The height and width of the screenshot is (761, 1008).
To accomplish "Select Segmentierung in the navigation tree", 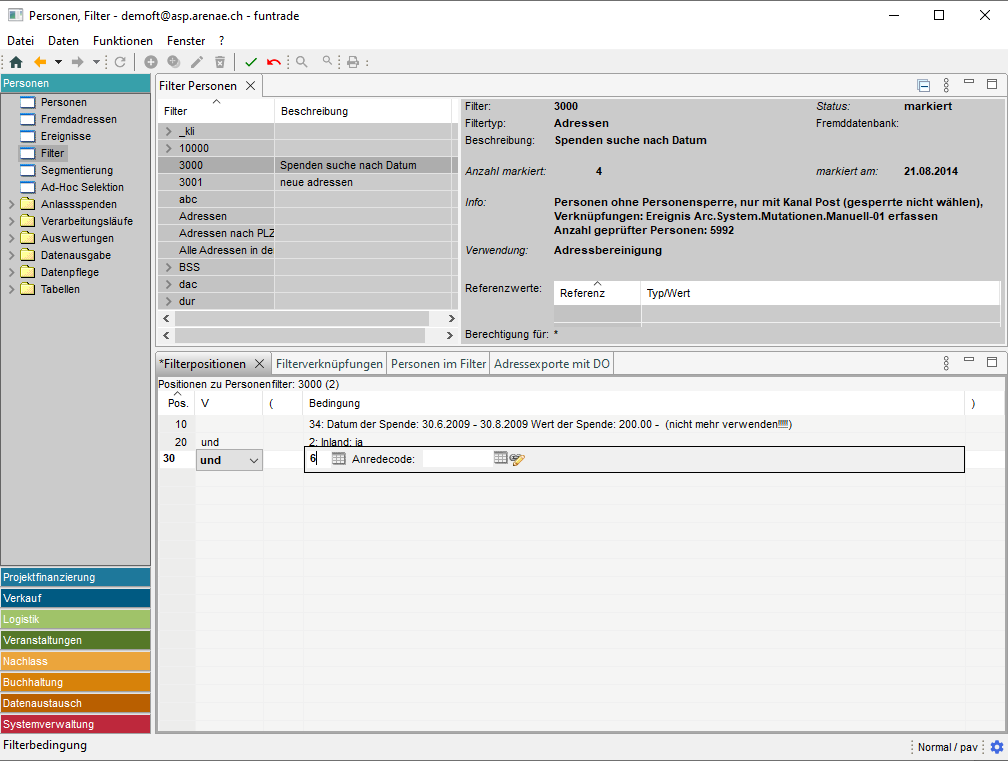I will (76, 170).
